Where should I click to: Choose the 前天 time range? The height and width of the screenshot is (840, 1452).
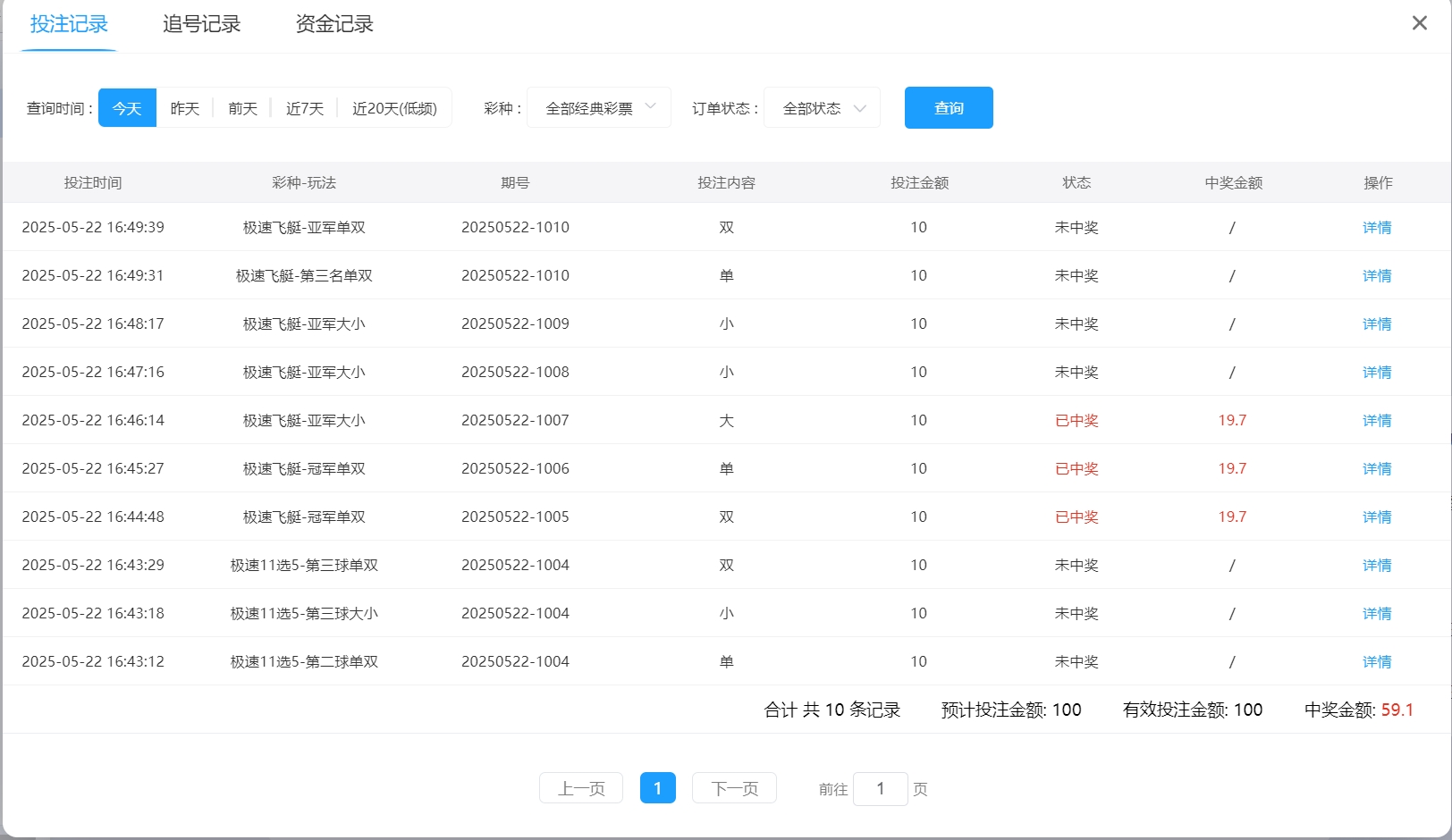coord(242,108)
